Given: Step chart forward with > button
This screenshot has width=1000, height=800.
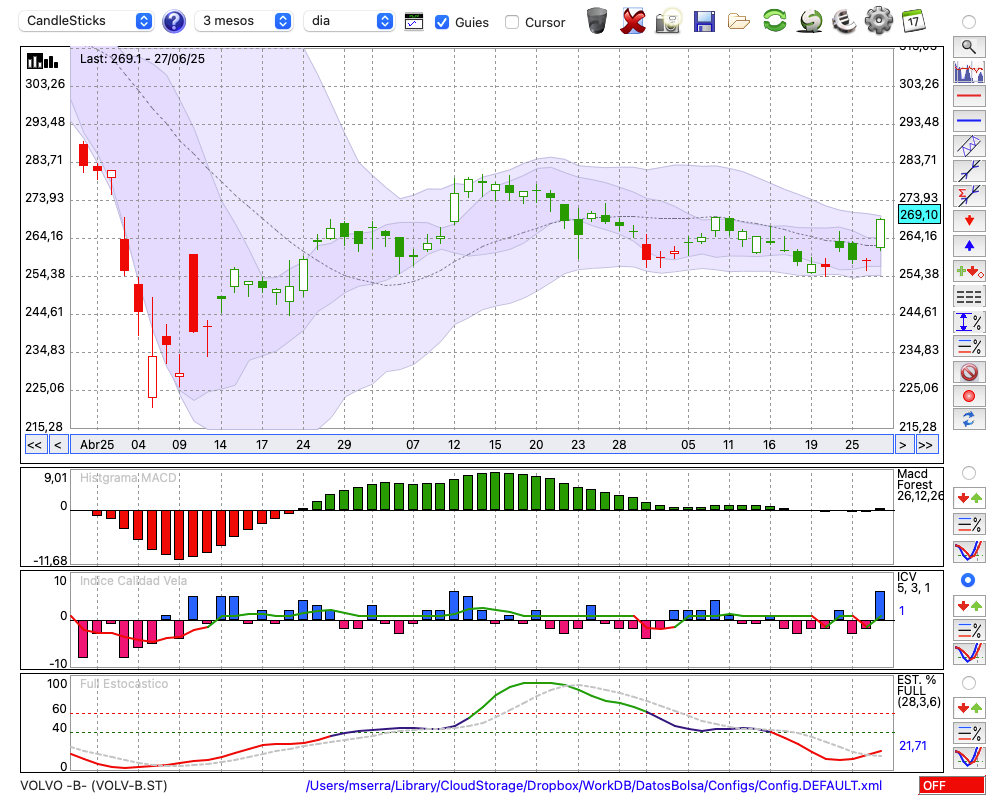Looking at the screenshot, I should click(902, 445).
